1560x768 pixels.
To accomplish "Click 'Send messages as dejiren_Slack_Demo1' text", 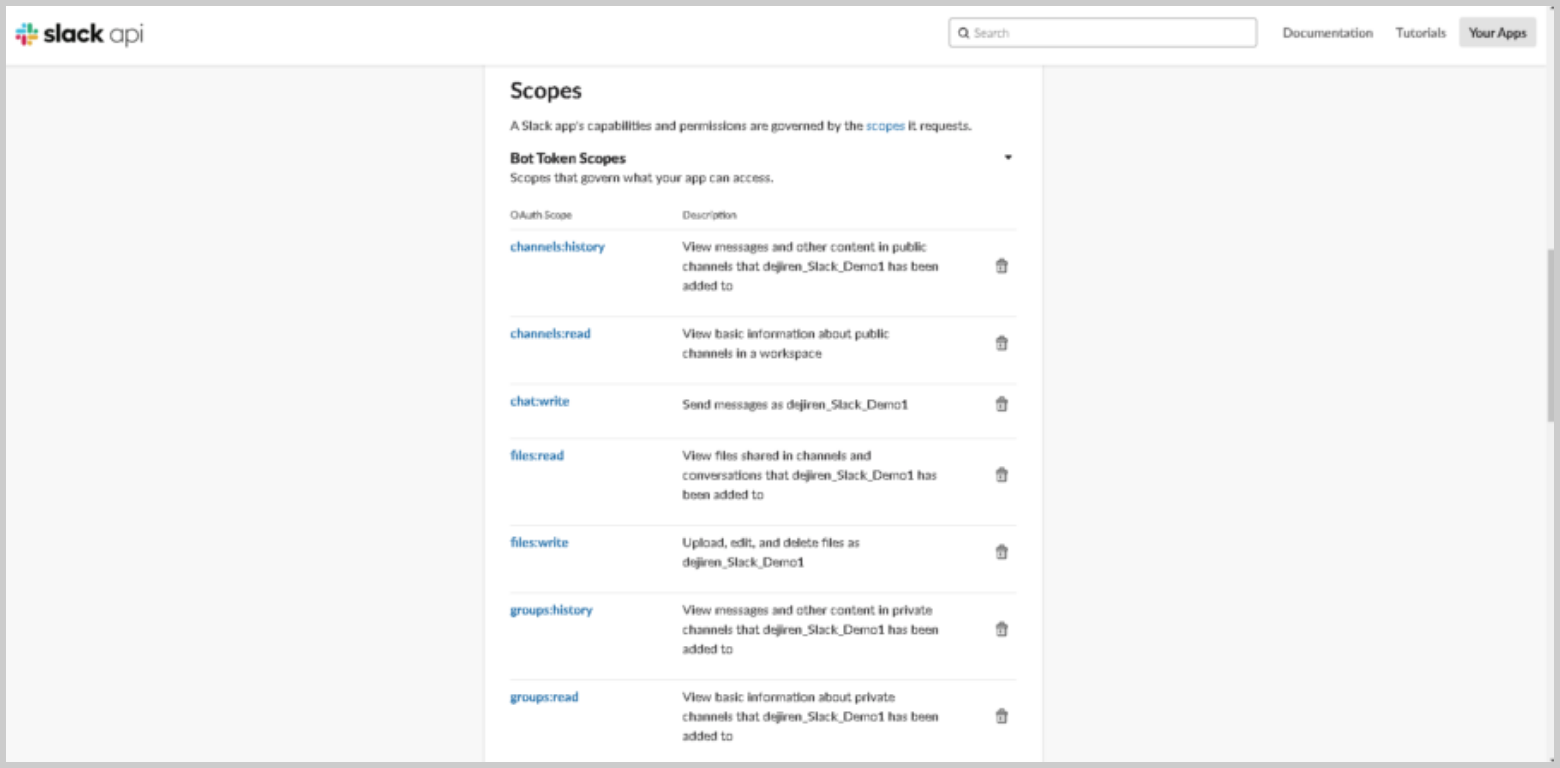I will (x=795, y=405).
